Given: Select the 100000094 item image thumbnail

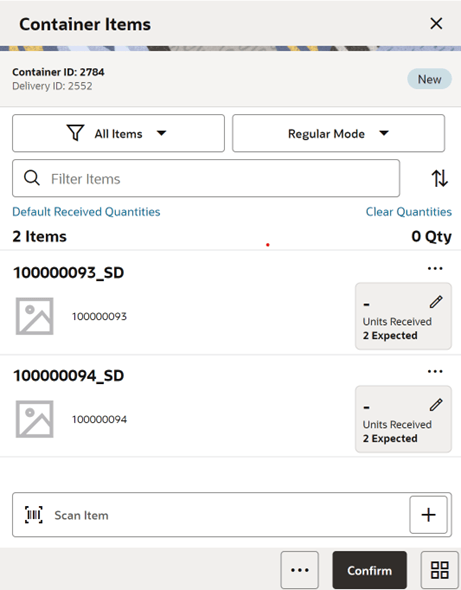Looking at the screenshot, I should coord(35,419).
